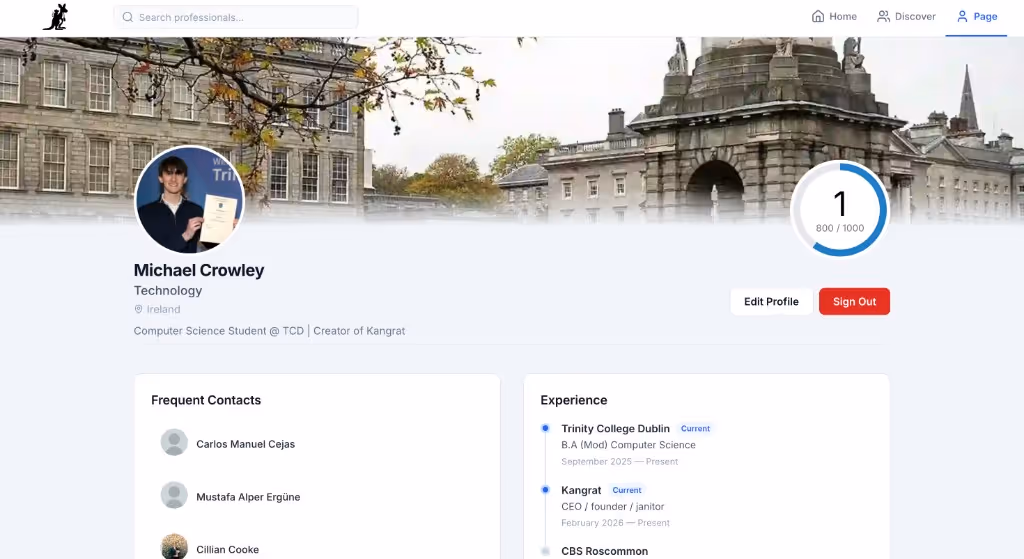The height and width of the screenshot is (559, 1024).
Task: Click the February 2026 — Present date
Action: (615, 523)
